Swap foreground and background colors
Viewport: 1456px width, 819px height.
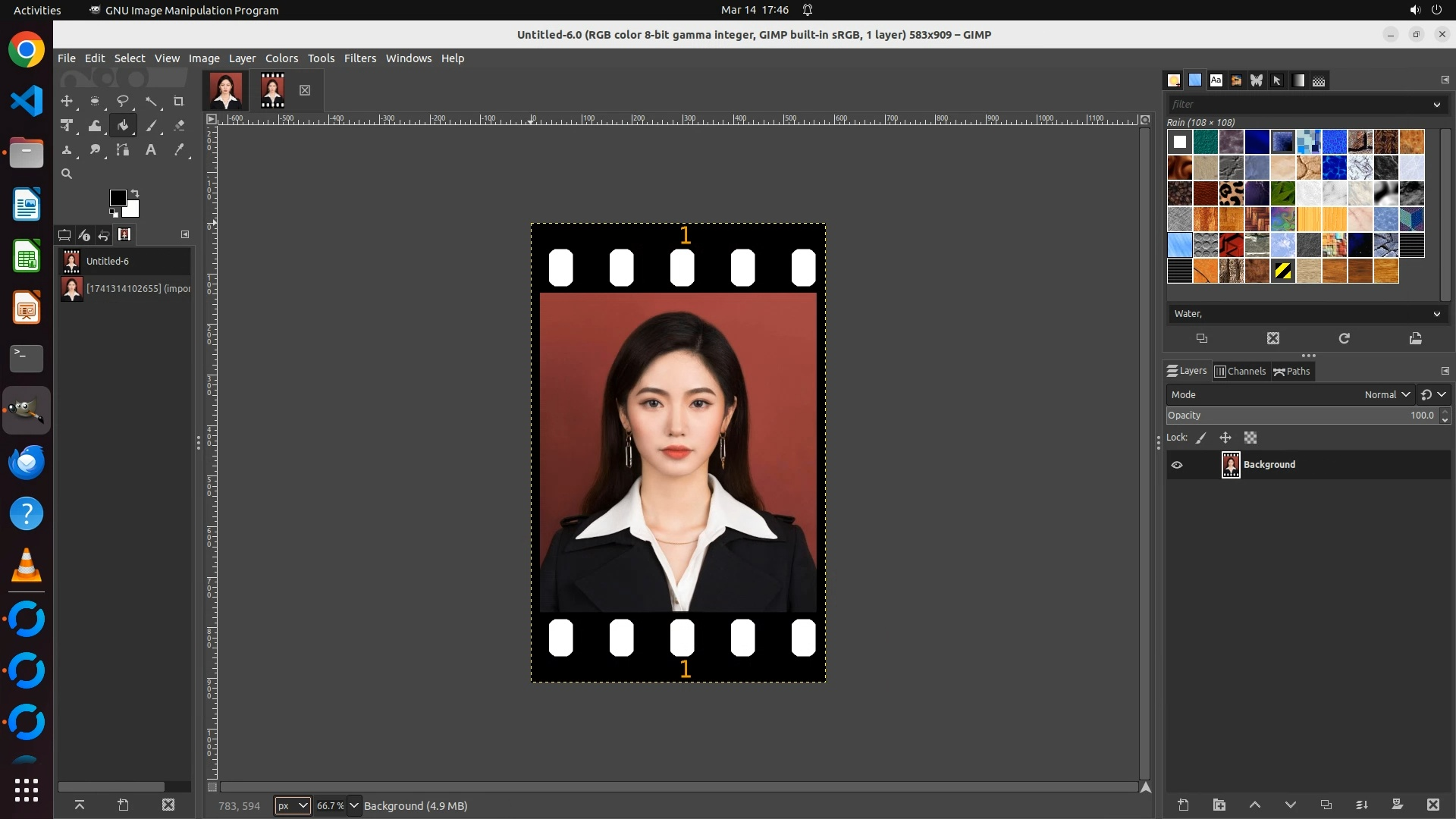click(135, 193)
